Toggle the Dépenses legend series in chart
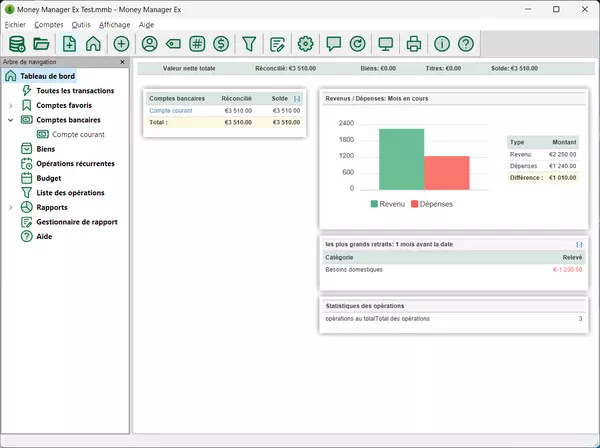The width and height of the screenshot is (600, 448). (431, 203)
